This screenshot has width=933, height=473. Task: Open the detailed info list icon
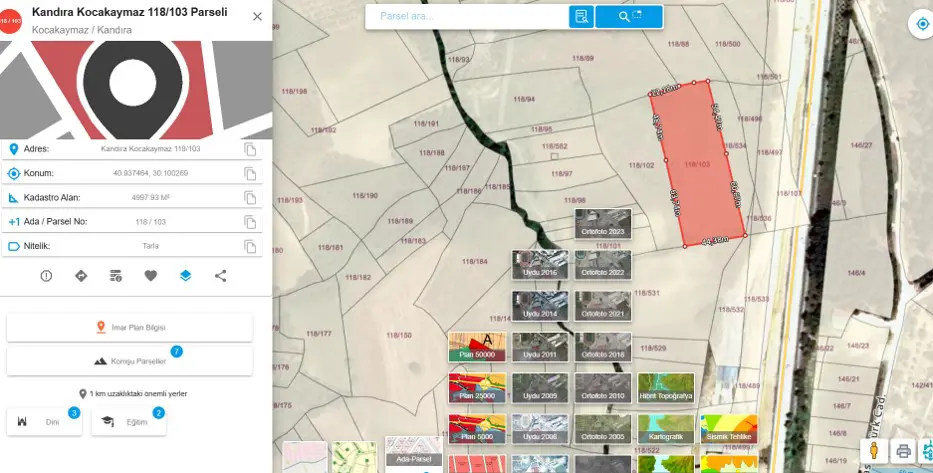115,275
